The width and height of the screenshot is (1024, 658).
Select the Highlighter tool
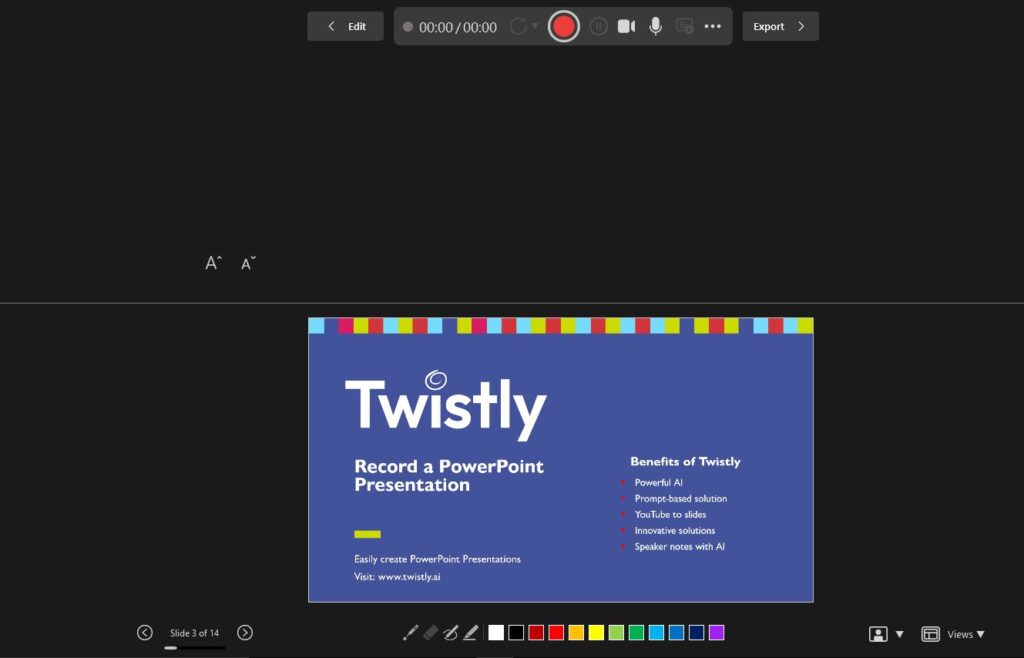pos(471,633)
